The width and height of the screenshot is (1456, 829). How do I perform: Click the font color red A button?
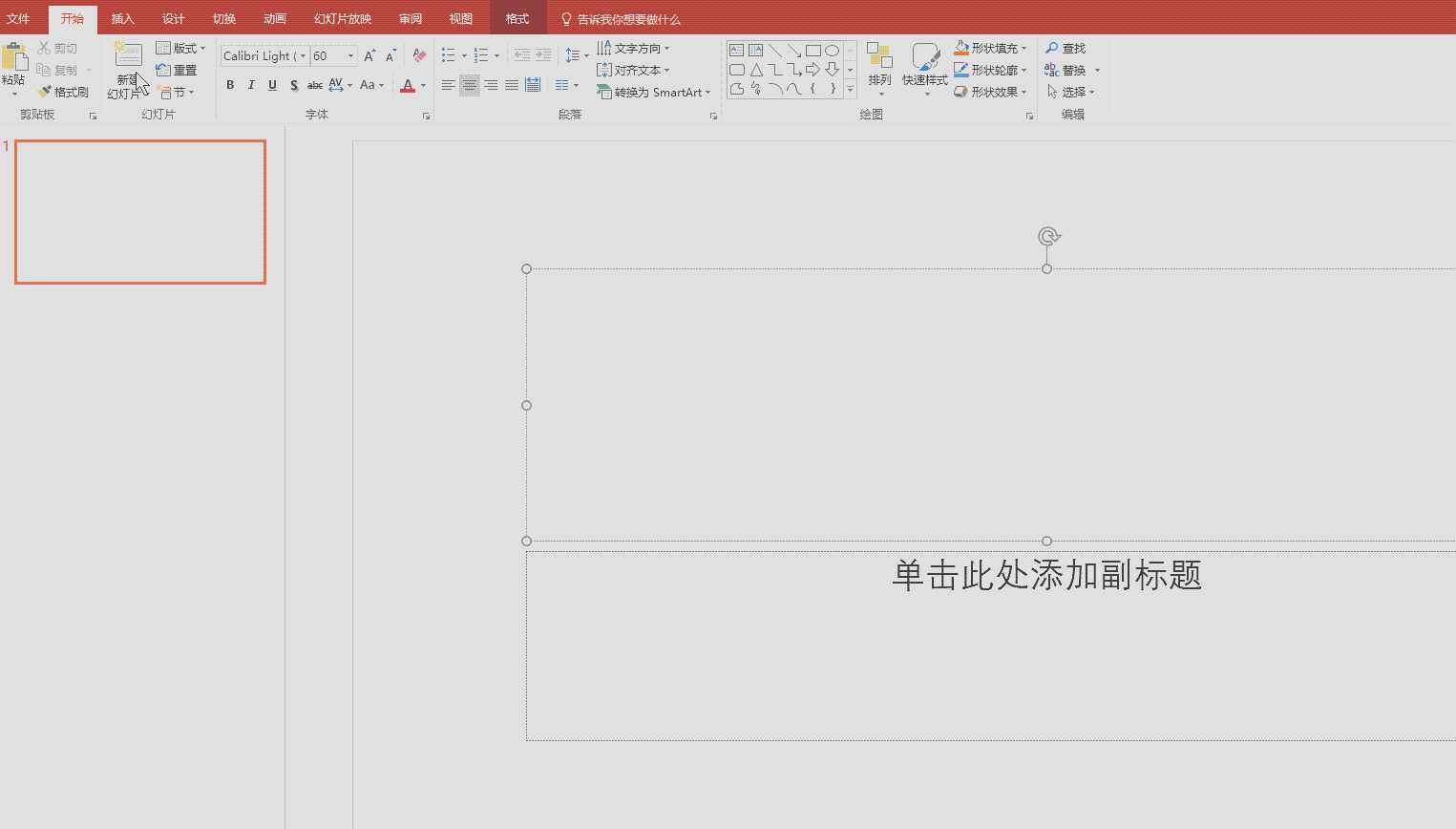[x=408, y=85]
